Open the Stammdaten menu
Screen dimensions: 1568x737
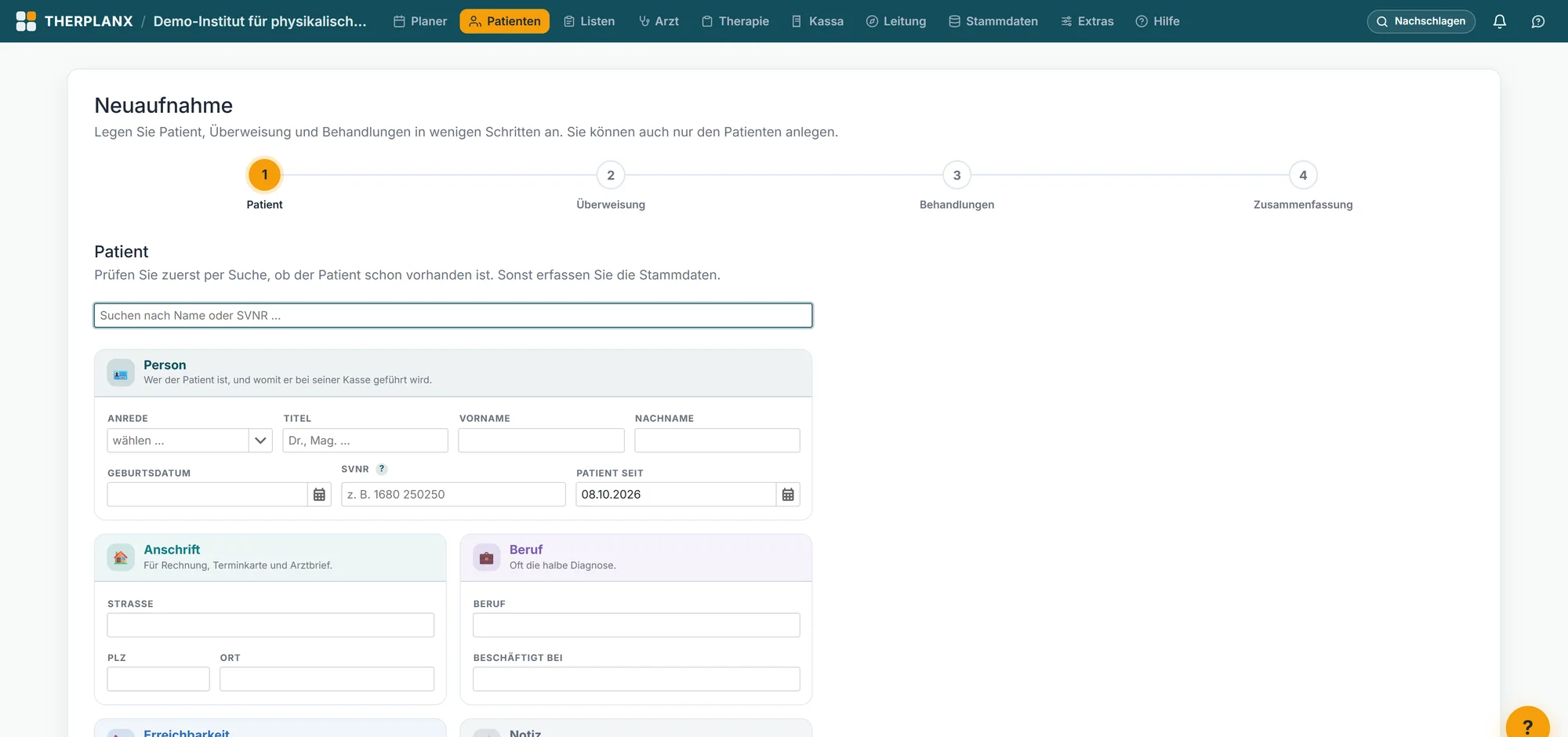click(x=993, y=21)
